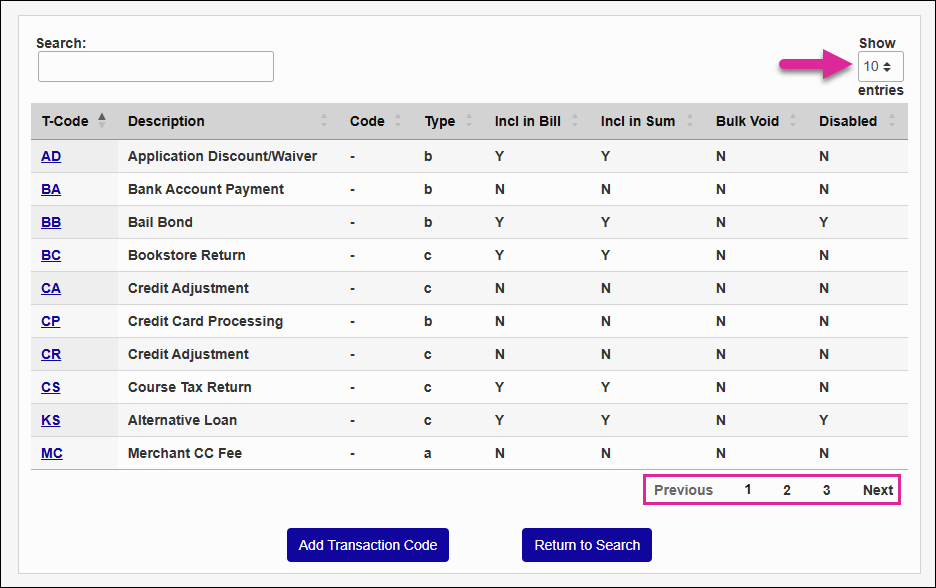This screenshot has height=588, width=936.
Task: Open the BB transaction code link
Action: pos(51,222)
